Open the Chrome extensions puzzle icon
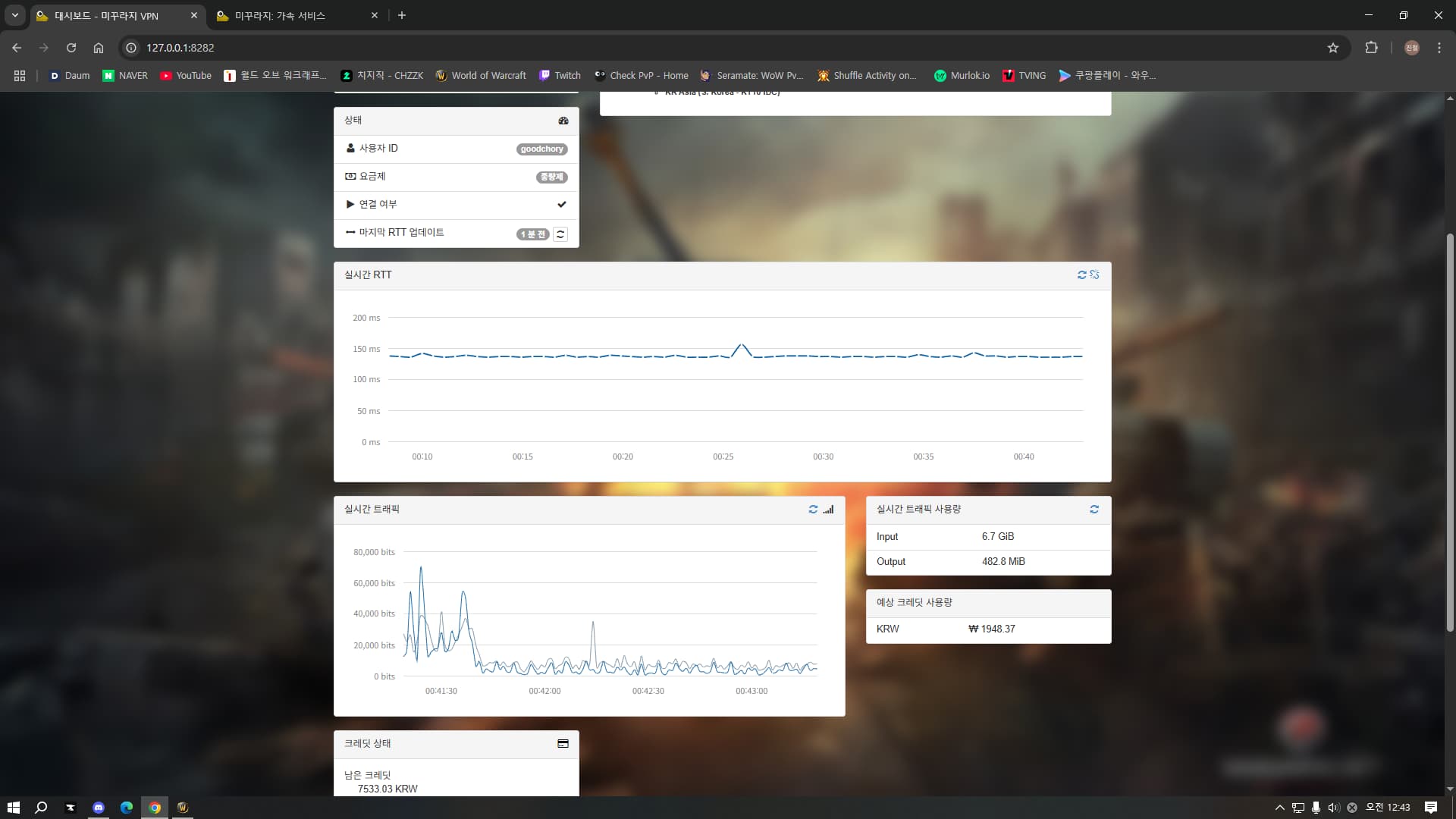Screen dimensions: 1456x819 click(x=1371, y=48)
